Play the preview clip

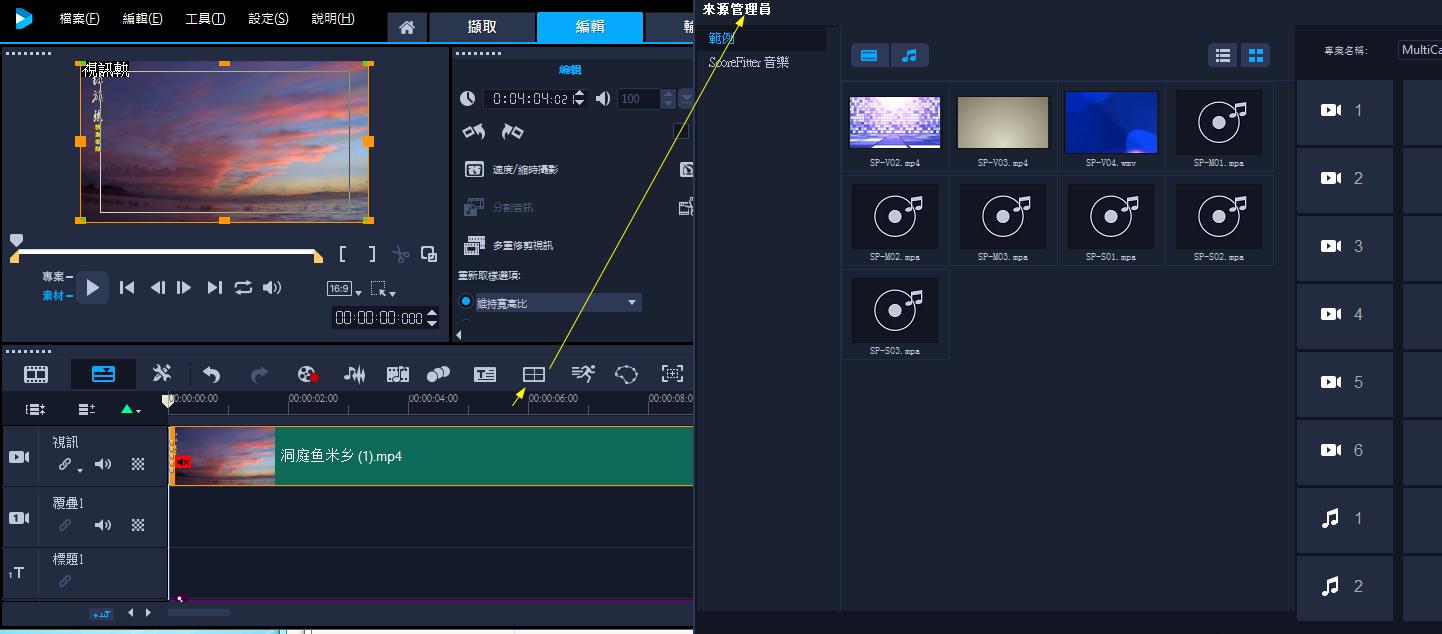pyautogui.click(x=92, y=288)
